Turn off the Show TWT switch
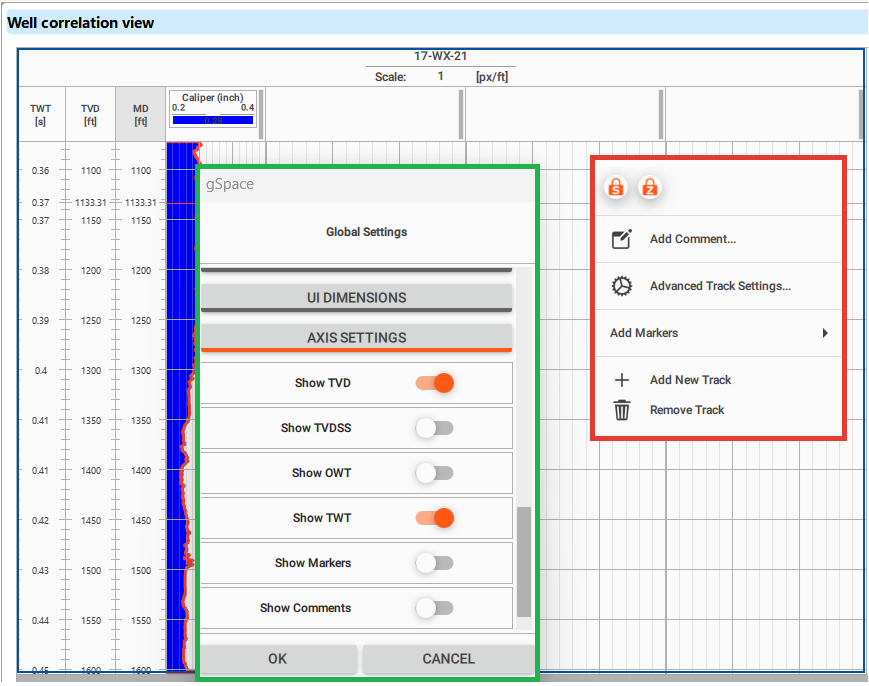Viewport: 869px width, 686px height. click(x=435, y=518)
